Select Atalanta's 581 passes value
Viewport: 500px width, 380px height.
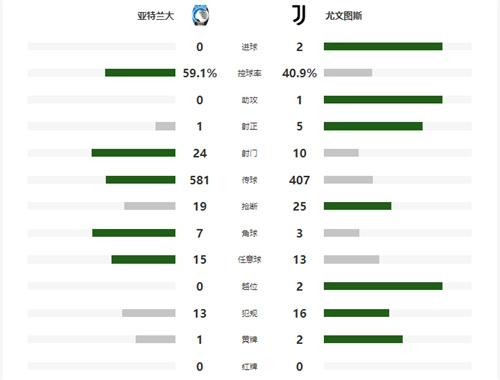[199, 180]
